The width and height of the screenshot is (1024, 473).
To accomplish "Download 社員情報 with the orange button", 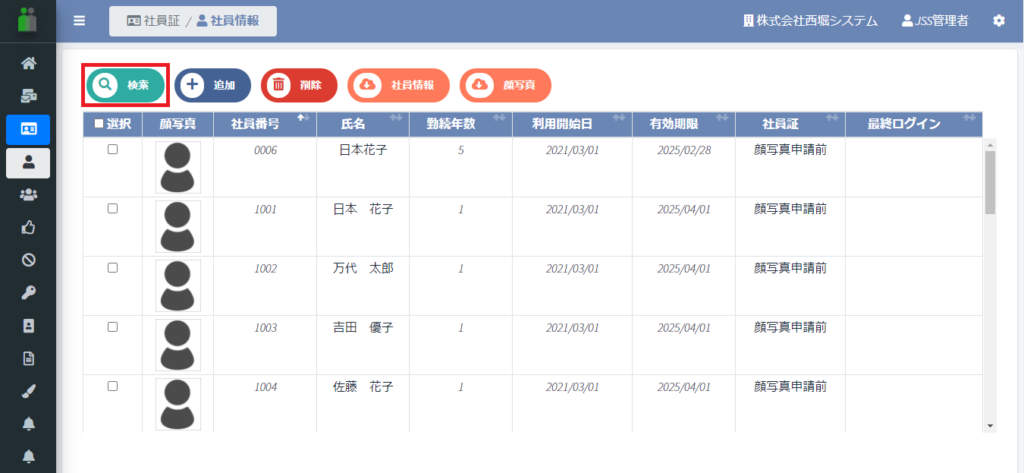I will click(398, 85).
